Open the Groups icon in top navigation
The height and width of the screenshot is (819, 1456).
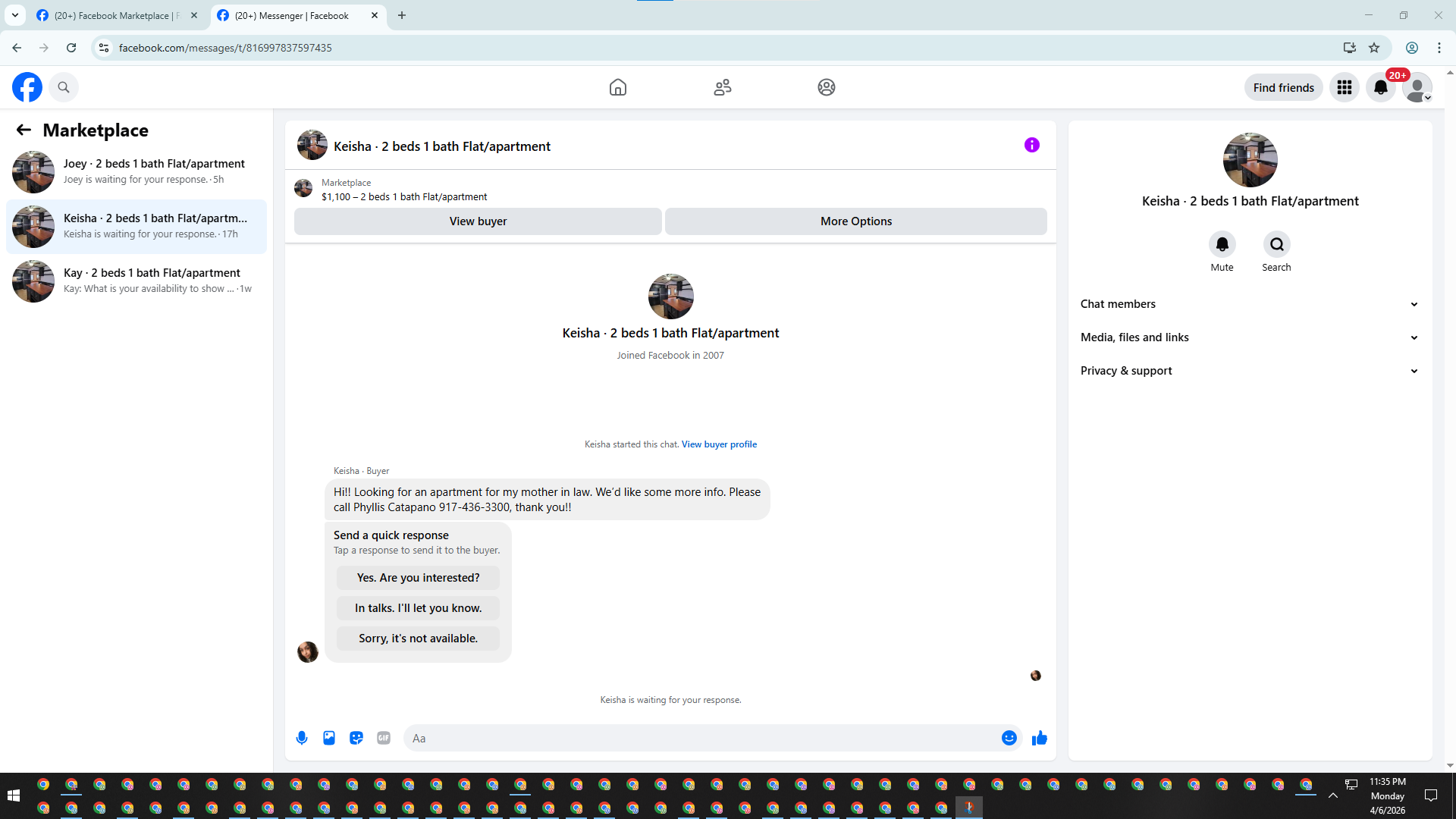(x=827, y=87)
